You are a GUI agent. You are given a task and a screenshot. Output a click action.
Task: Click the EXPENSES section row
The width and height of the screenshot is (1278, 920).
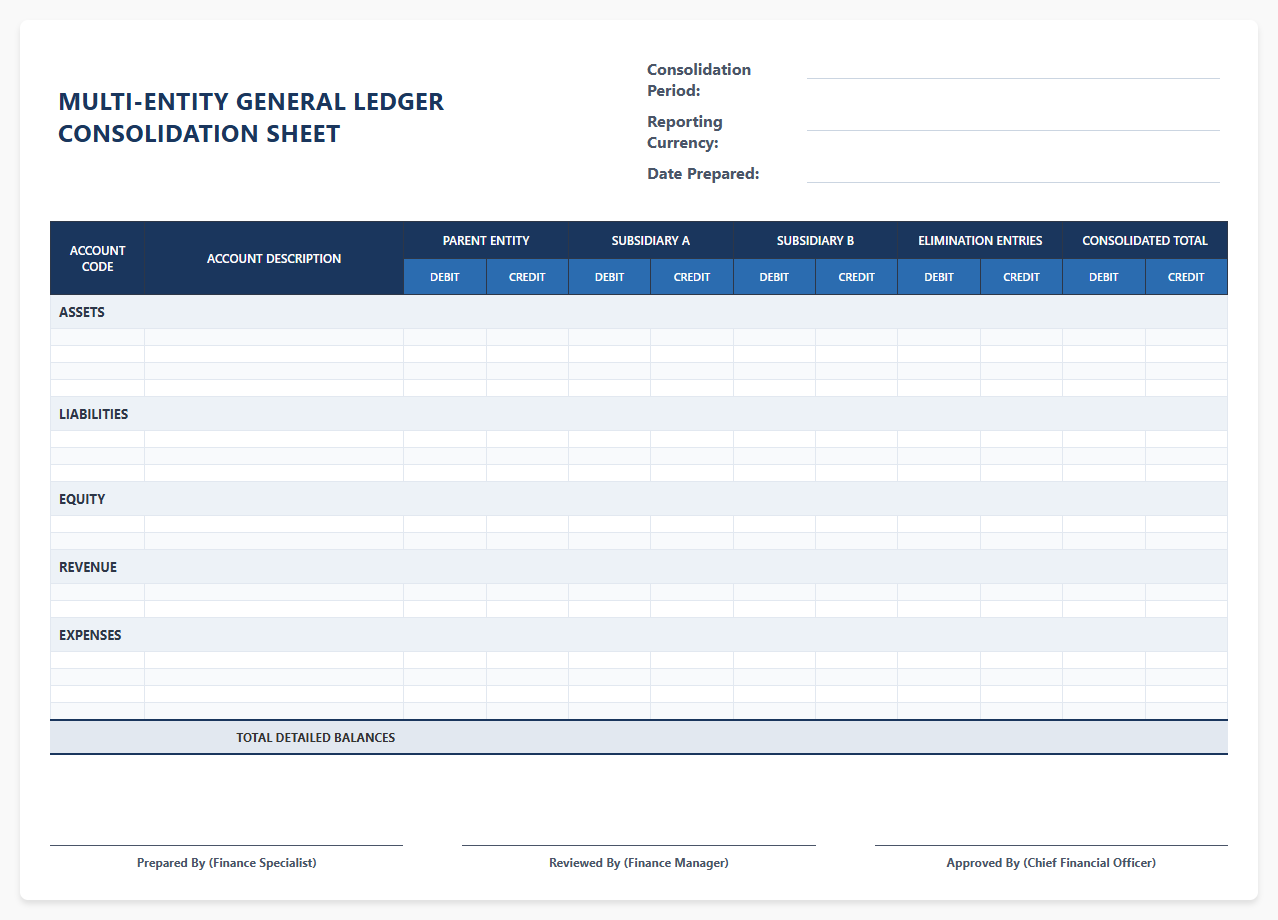pyautogui.click(x=639, y=635)
